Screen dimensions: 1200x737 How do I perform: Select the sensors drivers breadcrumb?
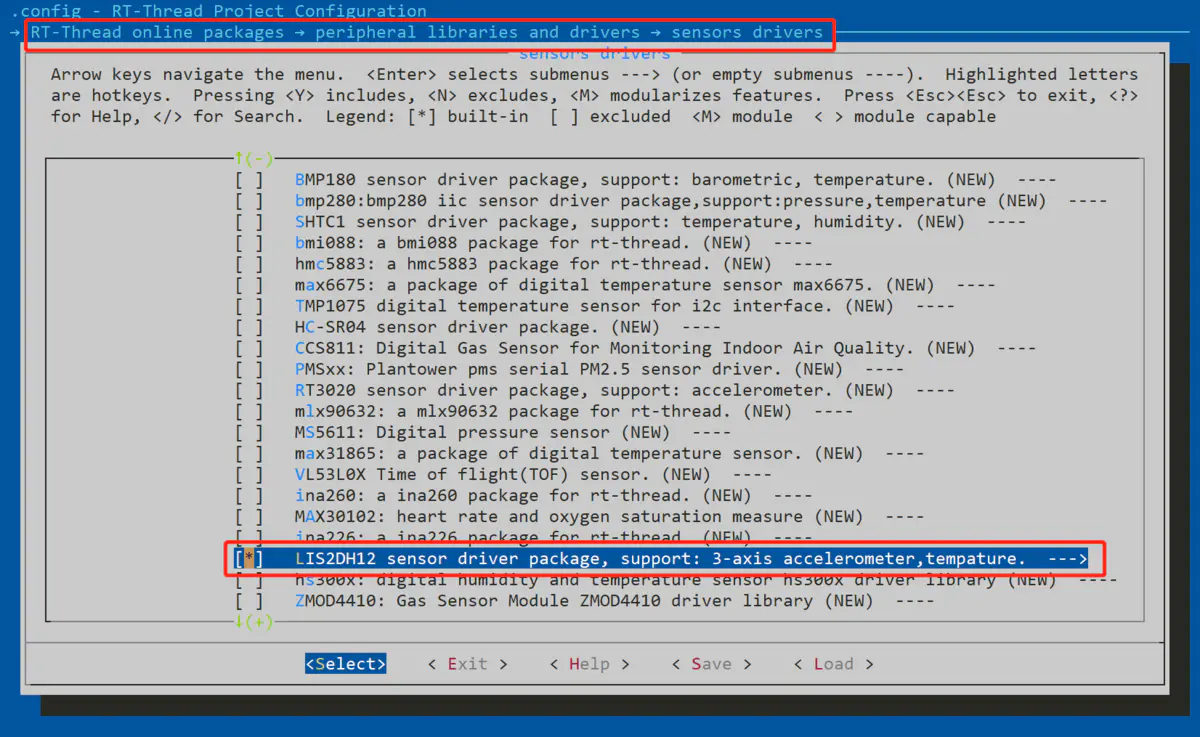pyautogui.click(x=747, y=32)
